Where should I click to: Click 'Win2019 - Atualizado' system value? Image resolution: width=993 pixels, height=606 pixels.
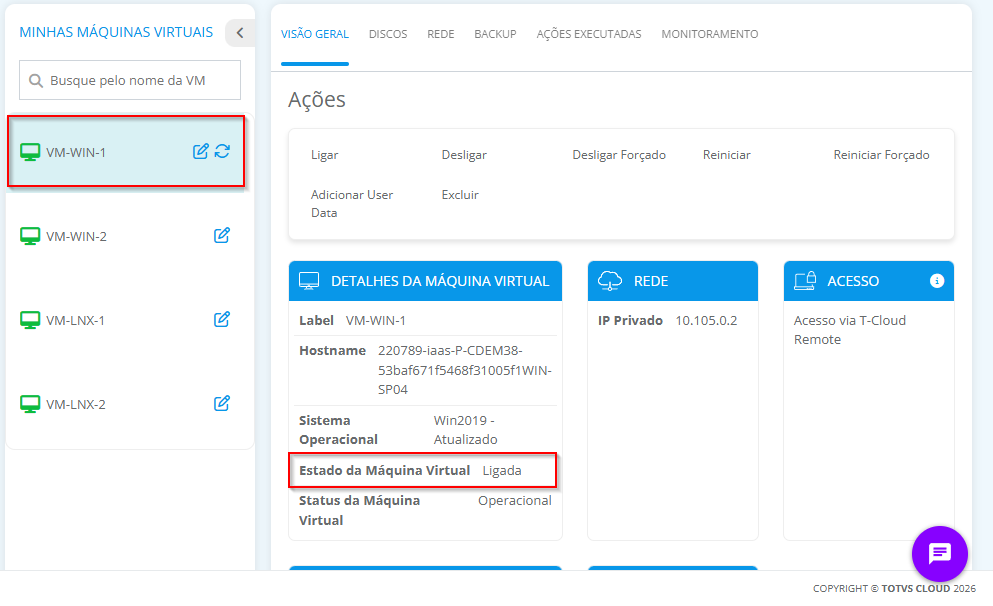[x=465, y=430]
